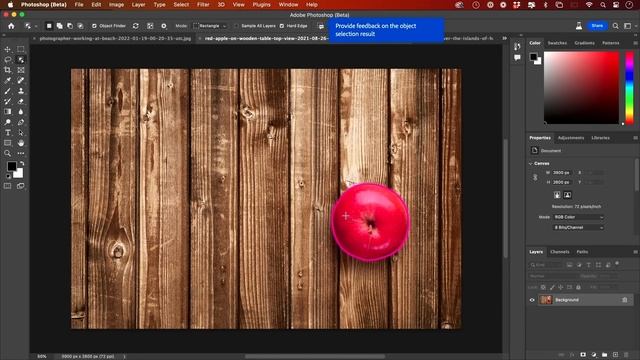Image resolution: width=640 pixels, height=360 pixels.
Task: Open the Mode Rectangle dropdown
Action: 210,26
